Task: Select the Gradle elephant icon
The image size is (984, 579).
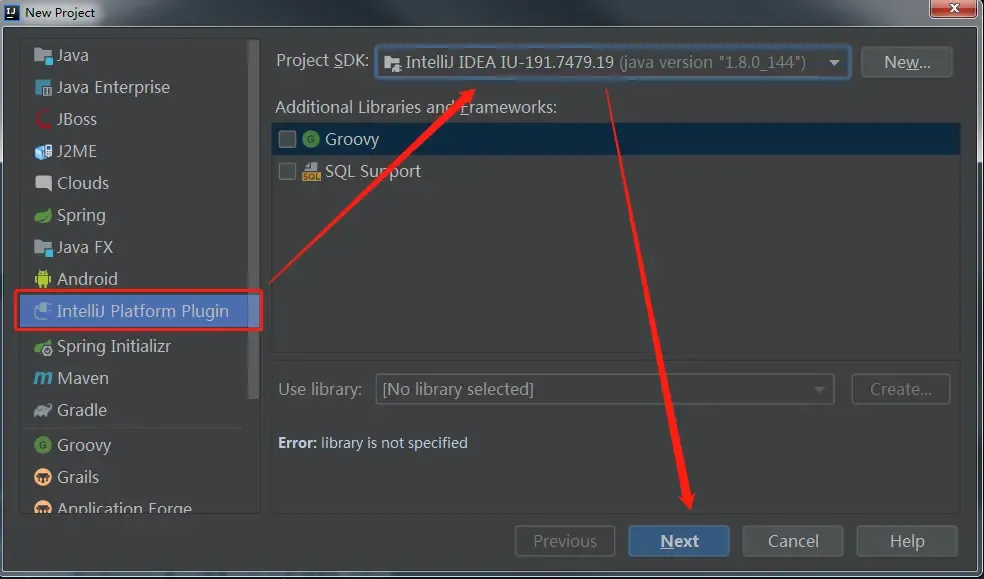Action: pyautogui.click(x=43, y=410)
